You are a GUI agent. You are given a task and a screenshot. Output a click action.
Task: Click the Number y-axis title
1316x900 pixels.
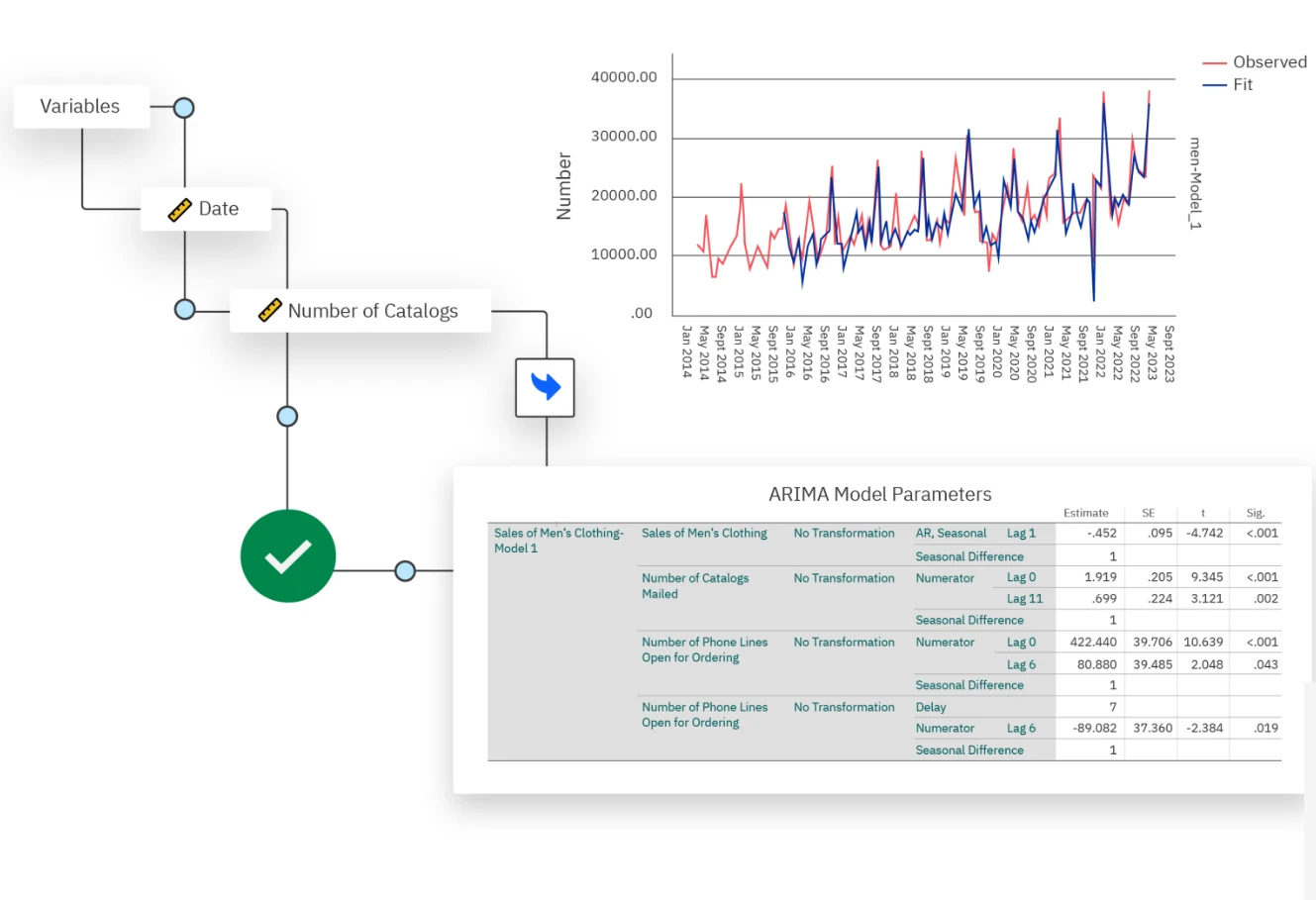(564, 186)
